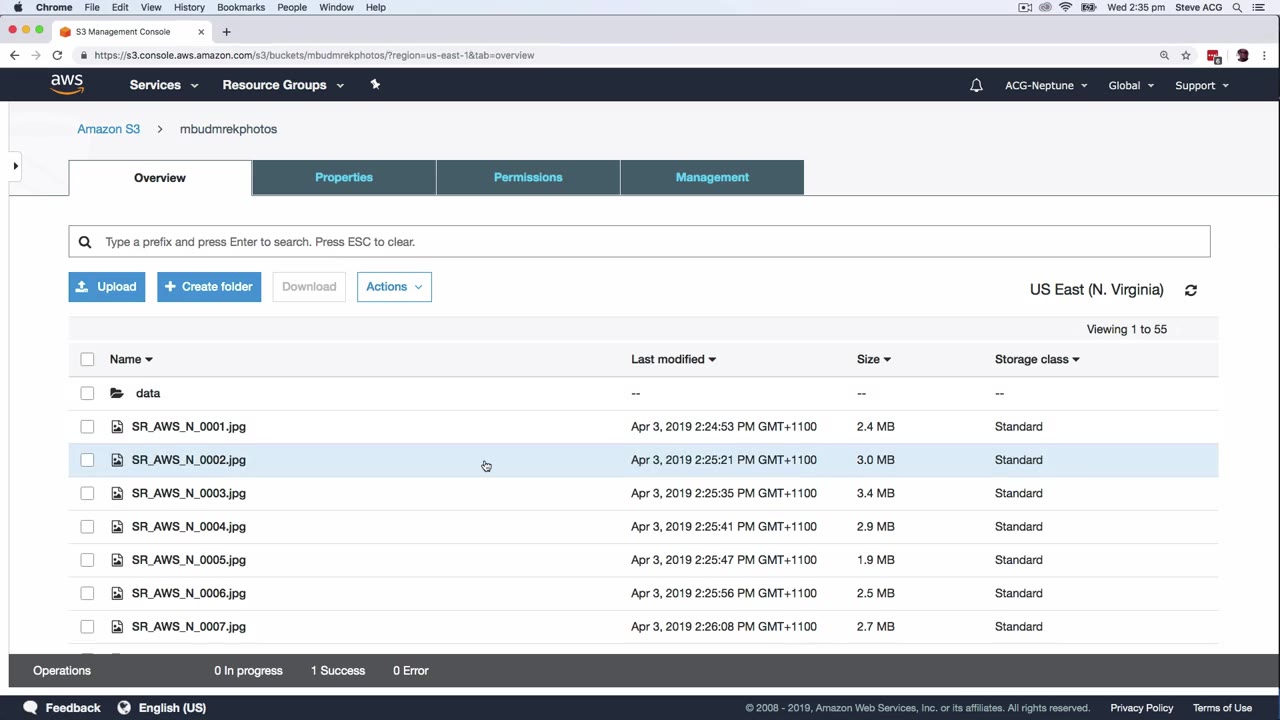
Task: Click the image file icon for SR_AWS_N_0001.jpg
Action: [x=117, y=427]
